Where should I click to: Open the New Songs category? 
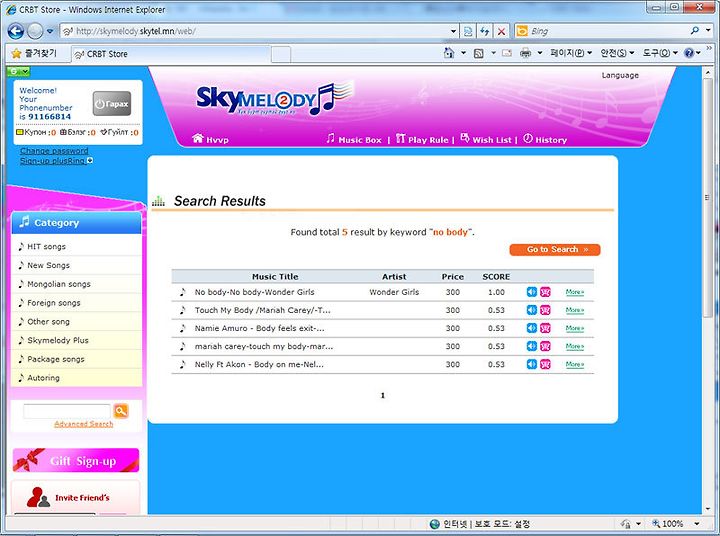77,265
